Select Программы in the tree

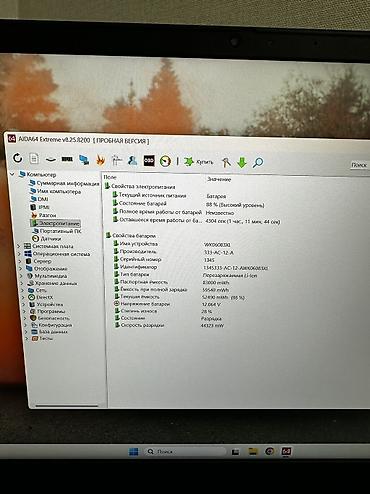coord(51,311)
